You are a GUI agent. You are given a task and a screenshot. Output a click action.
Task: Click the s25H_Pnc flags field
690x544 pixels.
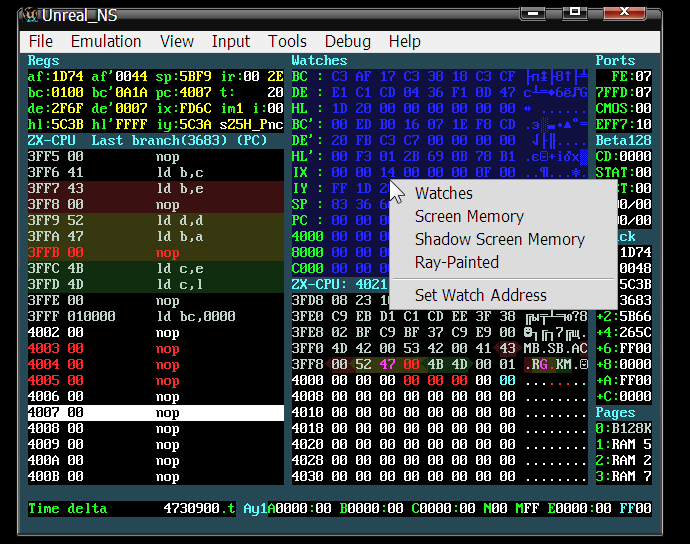pyautogui.click(x=251, y=125)
